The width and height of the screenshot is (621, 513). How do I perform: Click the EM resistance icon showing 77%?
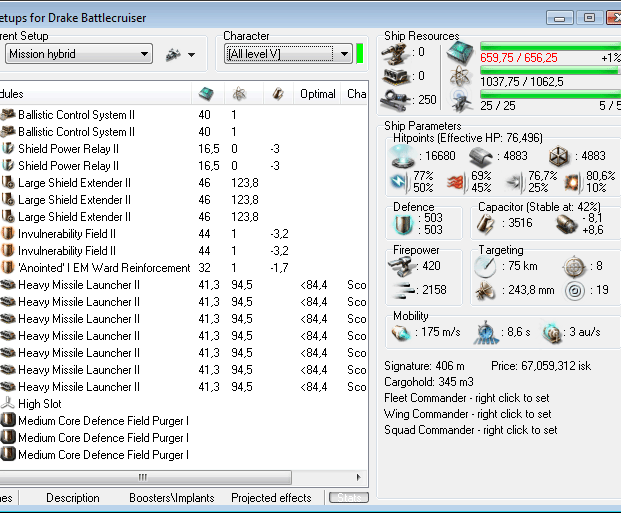400,182
